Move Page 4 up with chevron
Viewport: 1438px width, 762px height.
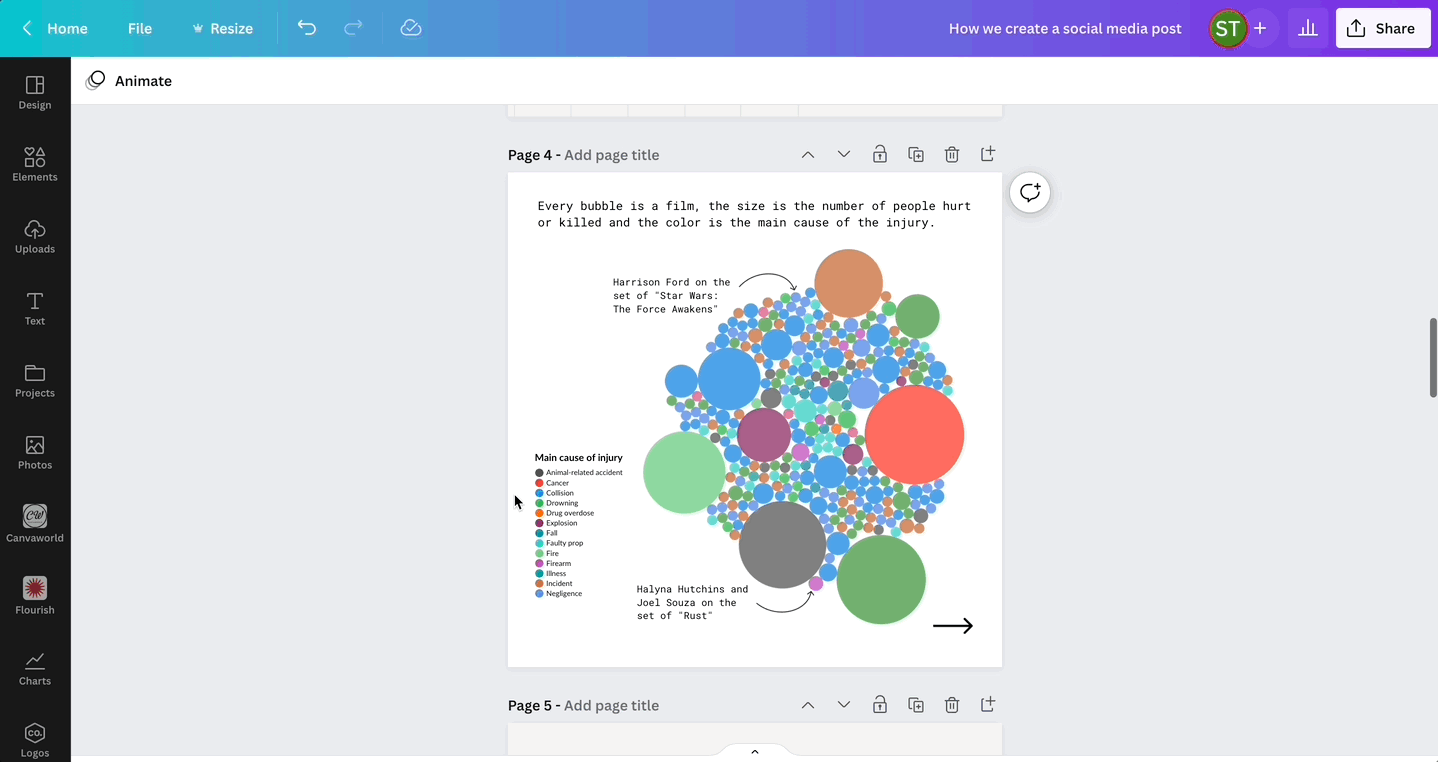coord(808,154)
